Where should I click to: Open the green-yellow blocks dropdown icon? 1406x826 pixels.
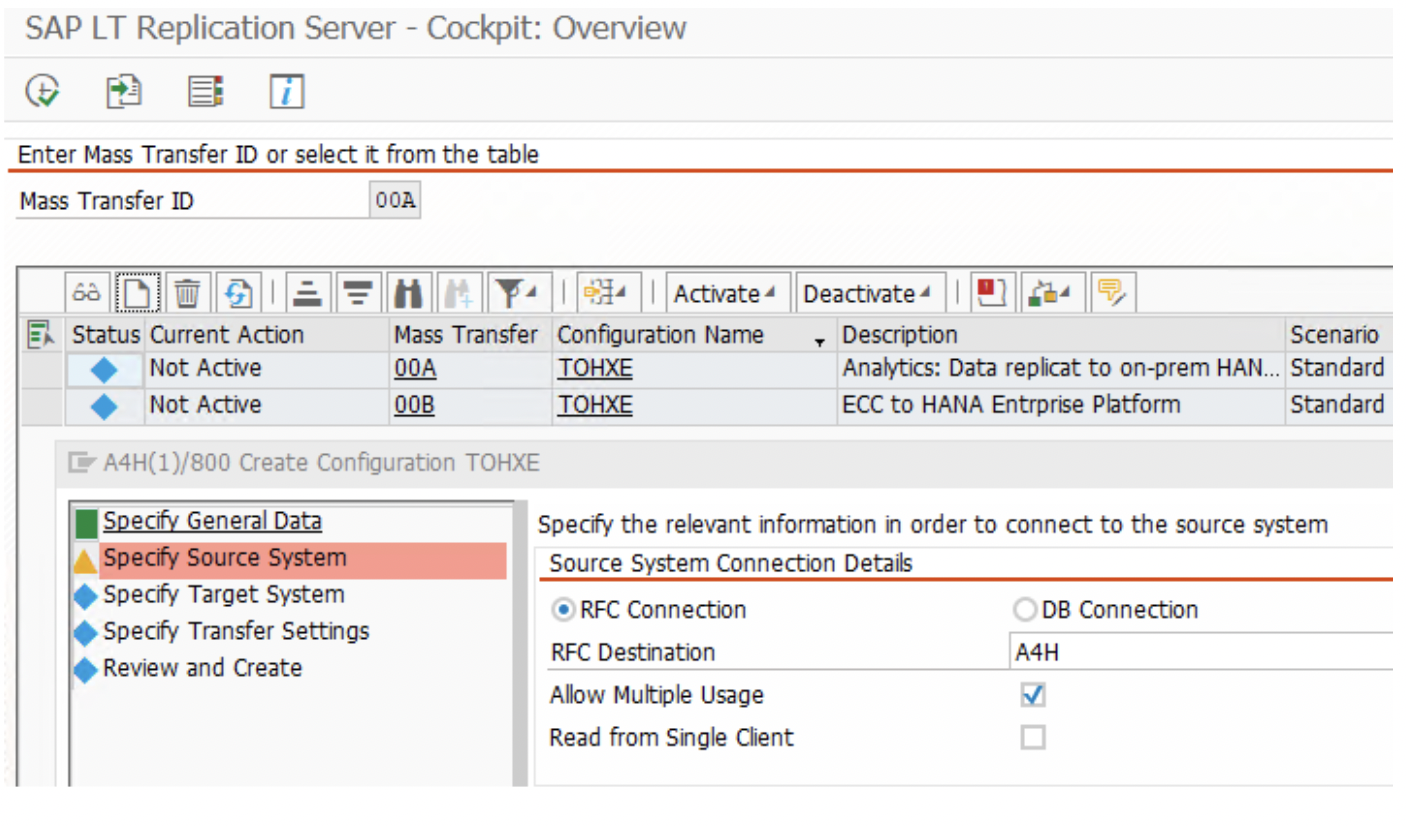1052,293
